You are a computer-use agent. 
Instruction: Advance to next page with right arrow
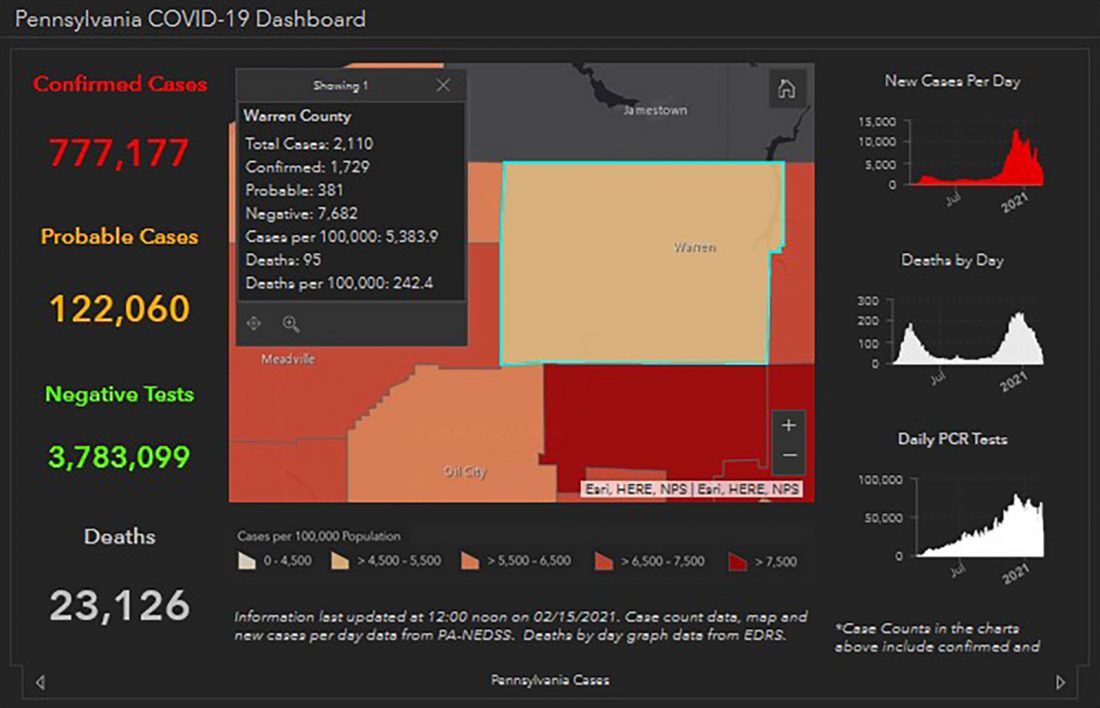pos(1061,683)
